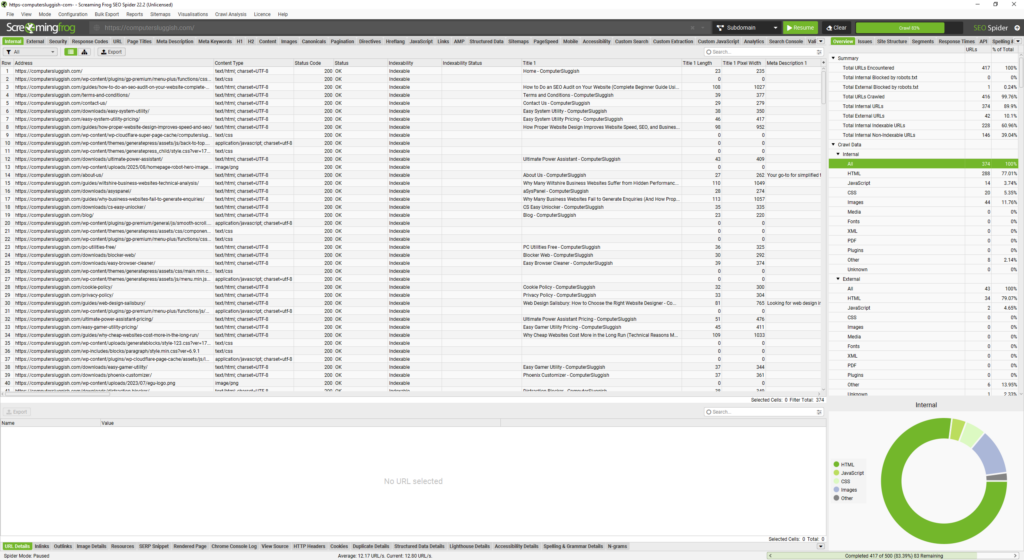
Task: Open the File menu
Action: pyautogui.click(x=10, y=14)
